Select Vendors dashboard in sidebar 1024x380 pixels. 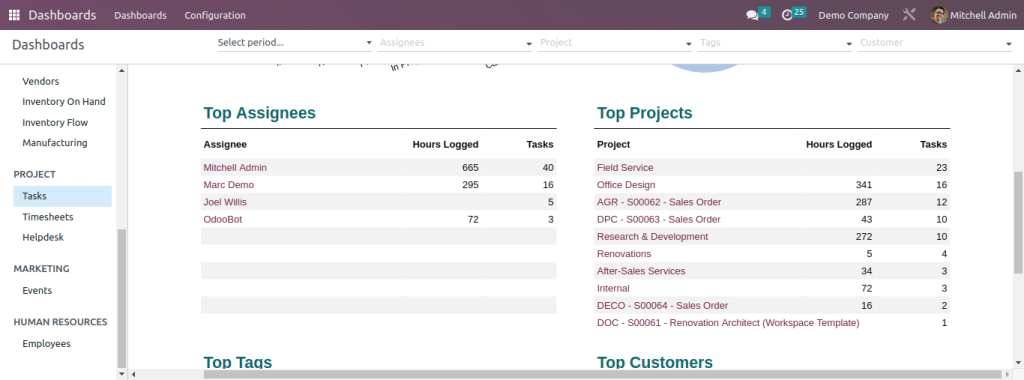pos(40,82)
